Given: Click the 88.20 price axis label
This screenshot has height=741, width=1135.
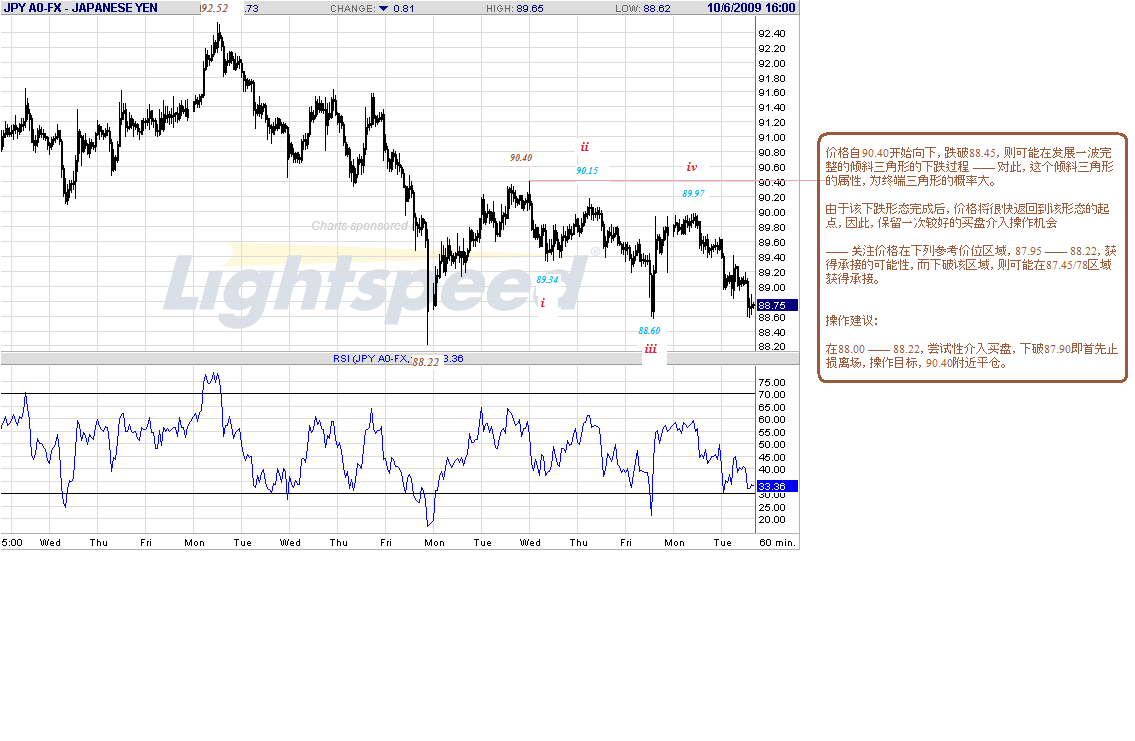Looking at the screenshot, I should 772,347.
